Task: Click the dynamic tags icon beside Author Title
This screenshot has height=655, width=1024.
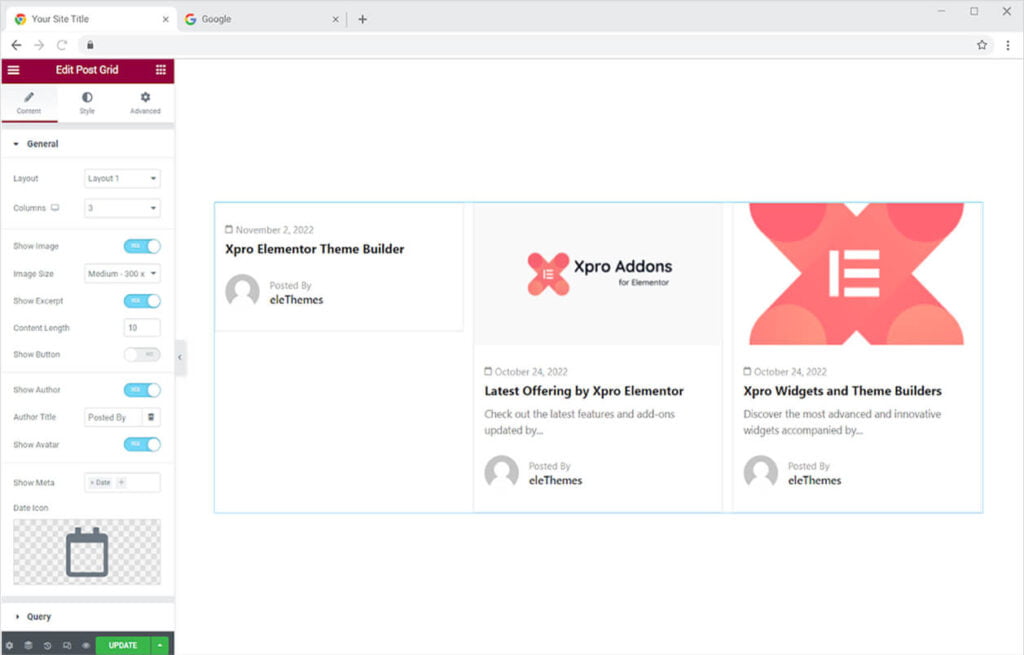Action: pyautogui.click(x=151, y=417)
